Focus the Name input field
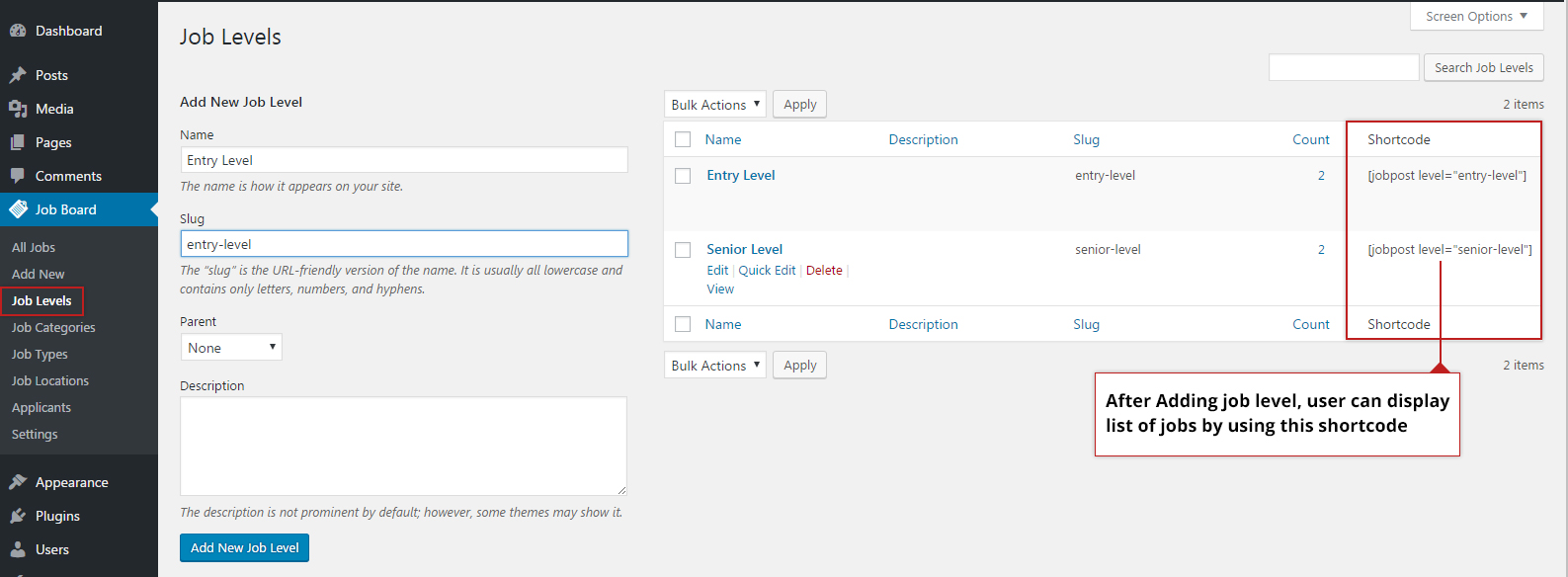This screenshot has width=1568, height=577. [404, 160]
